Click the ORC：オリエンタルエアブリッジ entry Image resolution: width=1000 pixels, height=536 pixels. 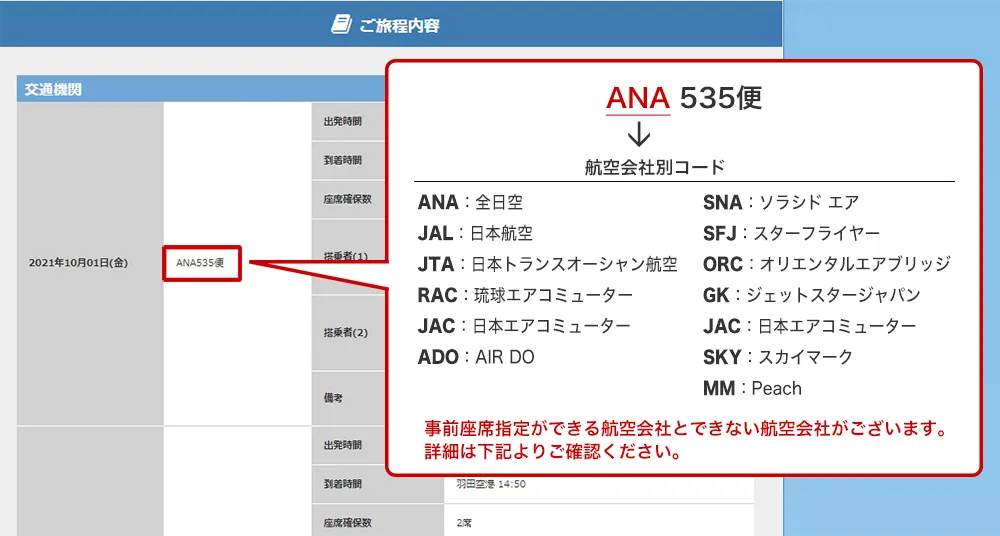point(827,264)
